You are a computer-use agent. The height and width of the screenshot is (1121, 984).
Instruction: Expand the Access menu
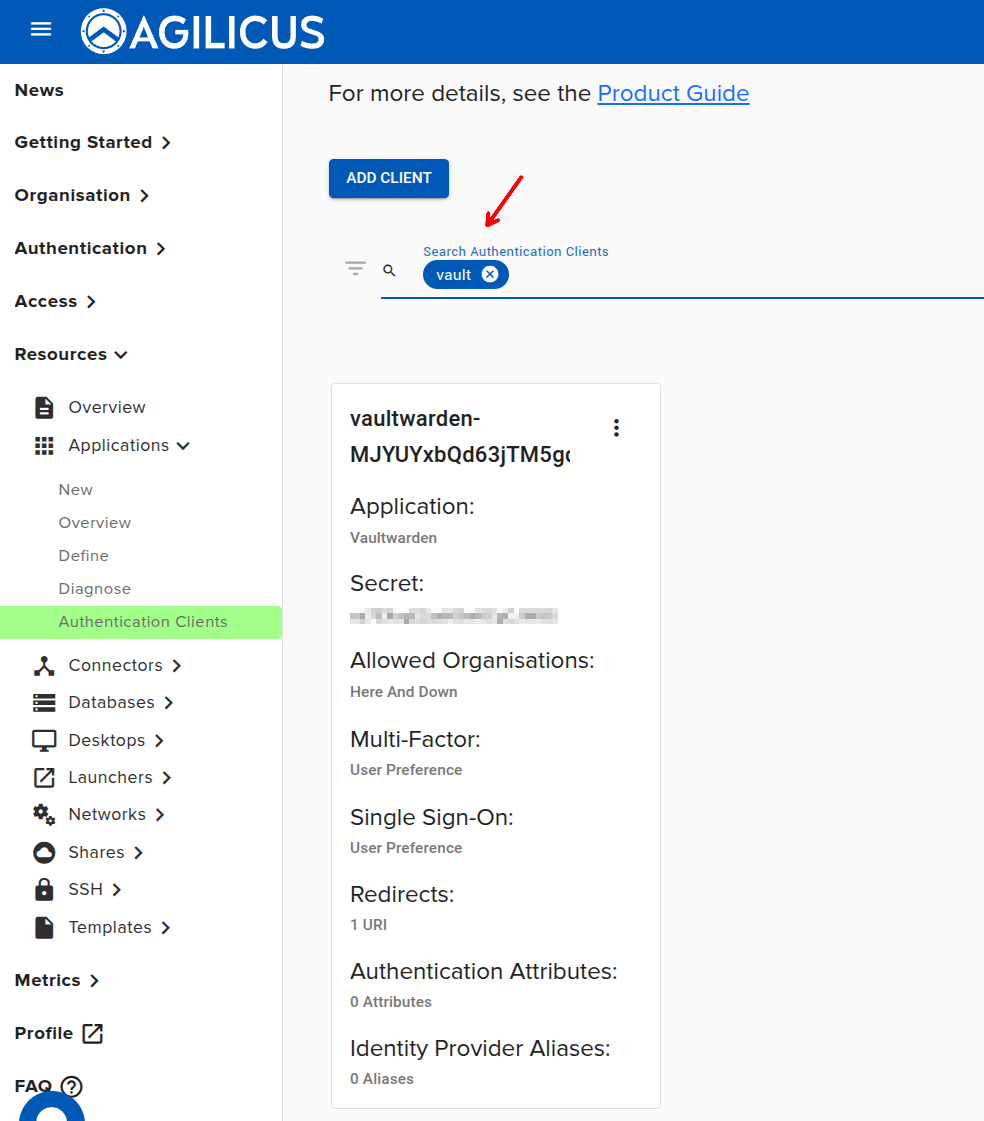(55, 301)
